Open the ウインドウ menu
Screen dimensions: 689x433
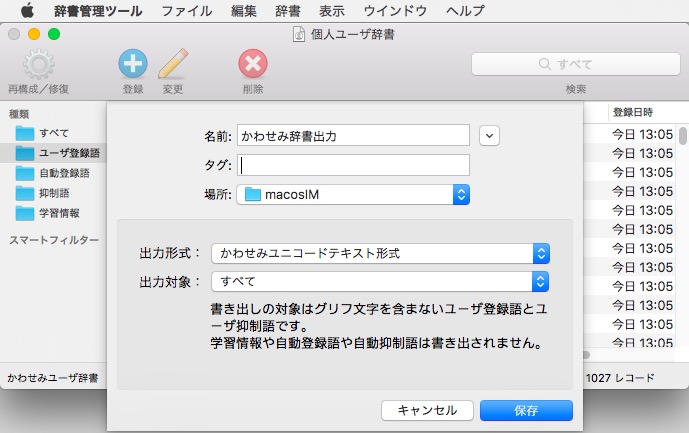(x=395, y=11)
